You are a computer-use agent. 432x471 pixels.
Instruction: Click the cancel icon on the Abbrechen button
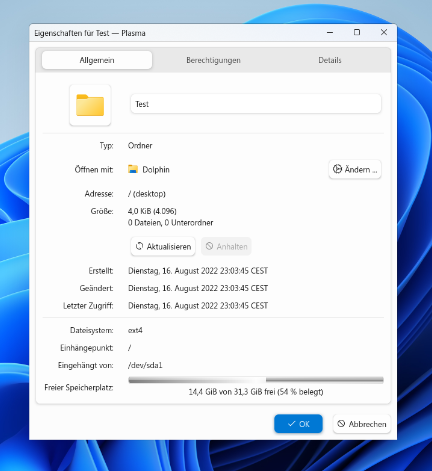coord(341,424)
